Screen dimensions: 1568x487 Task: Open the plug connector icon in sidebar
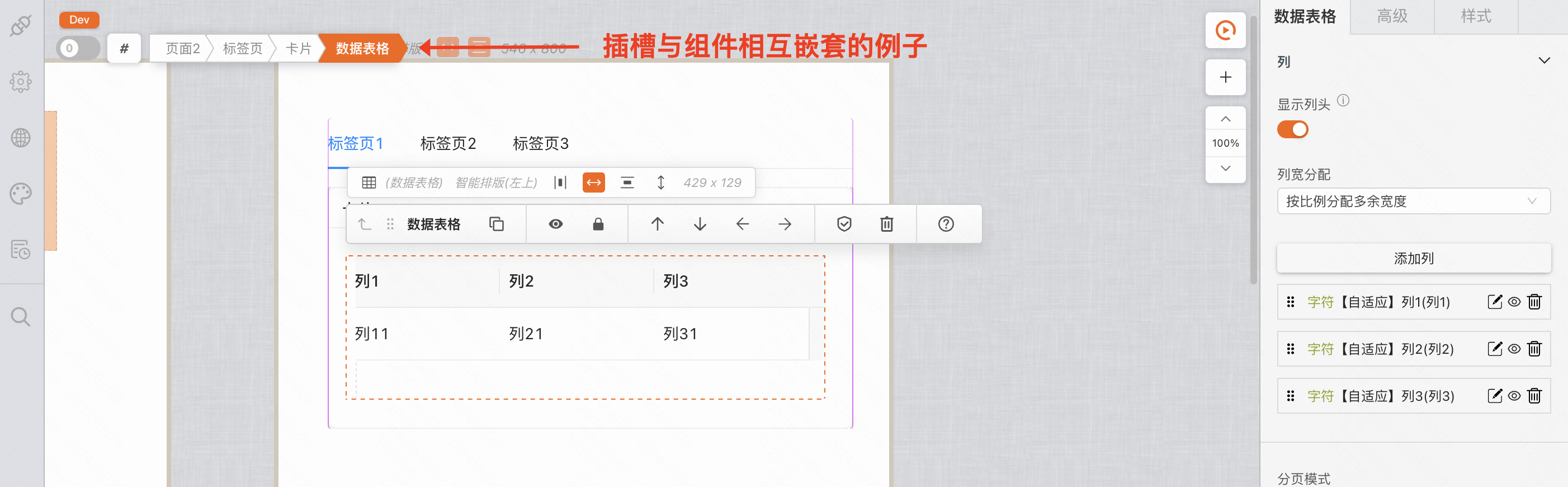click(21, 25)
